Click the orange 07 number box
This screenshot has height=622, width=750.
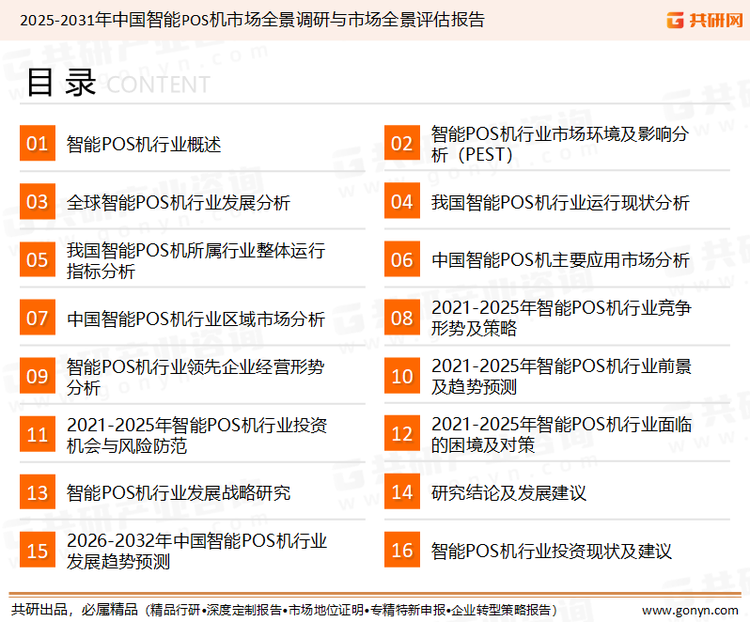coord(37,318)
